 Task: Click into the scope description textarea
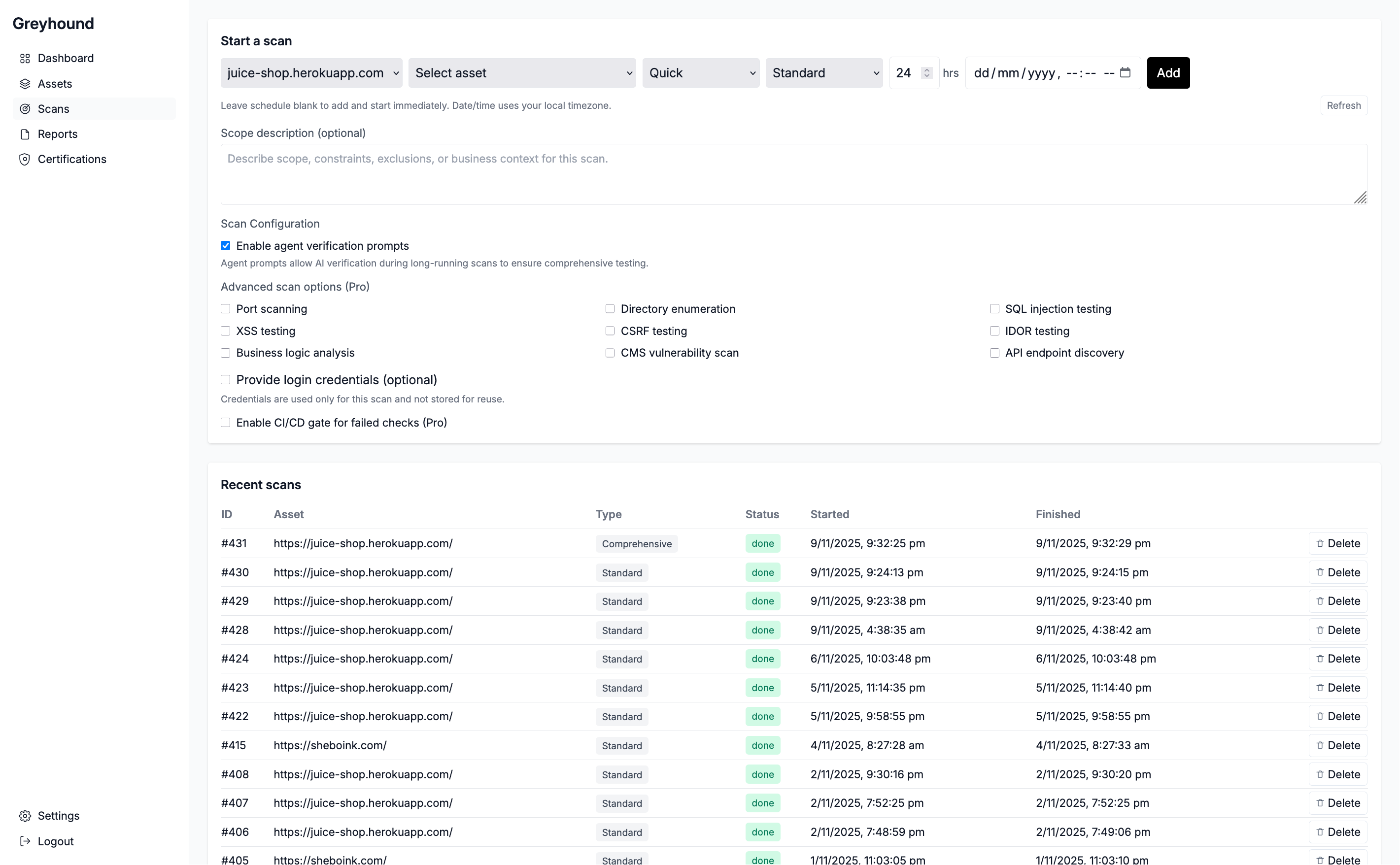(x=793, y=174)
